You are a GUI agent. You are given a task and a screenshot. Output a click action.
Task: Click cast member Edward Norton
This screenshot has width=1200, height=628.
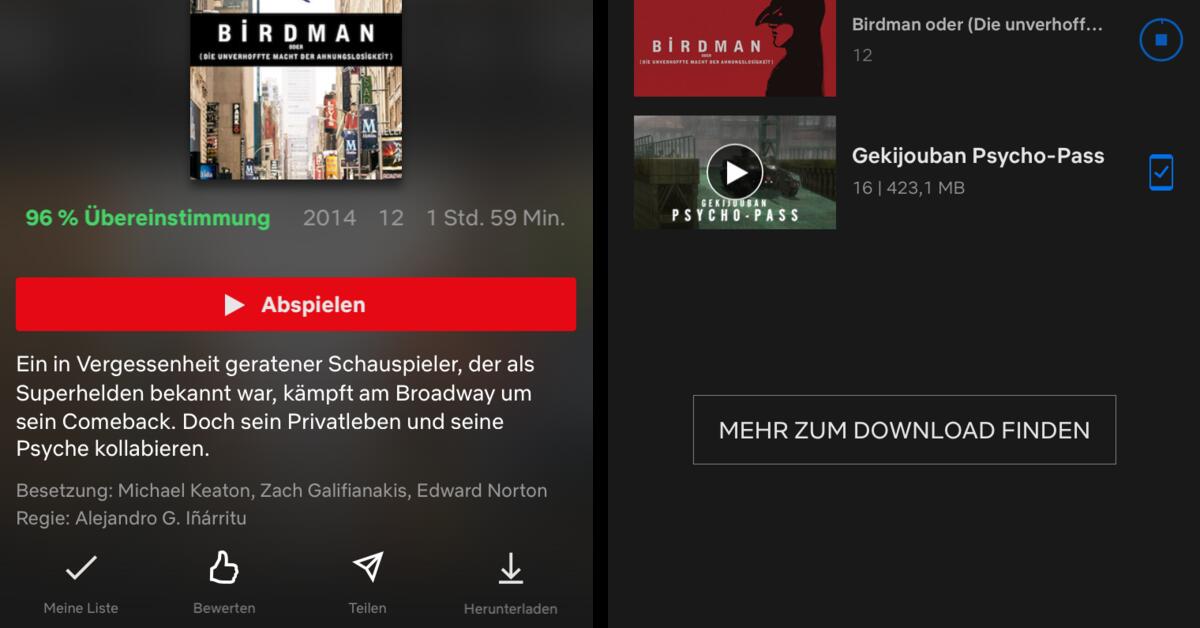point(482,491)
